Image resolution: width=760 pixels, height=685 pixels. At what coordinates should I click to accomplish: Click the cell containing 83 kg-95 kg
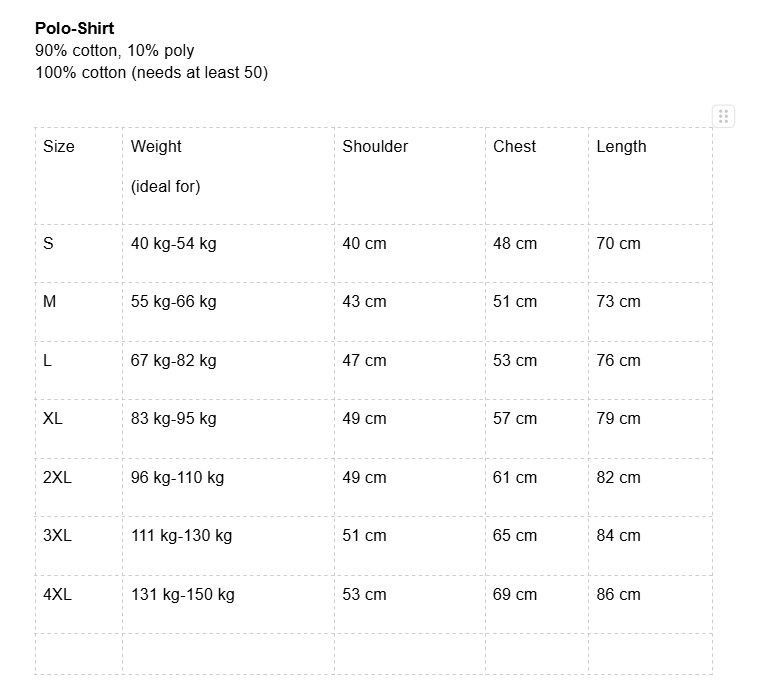coord(228,429)
